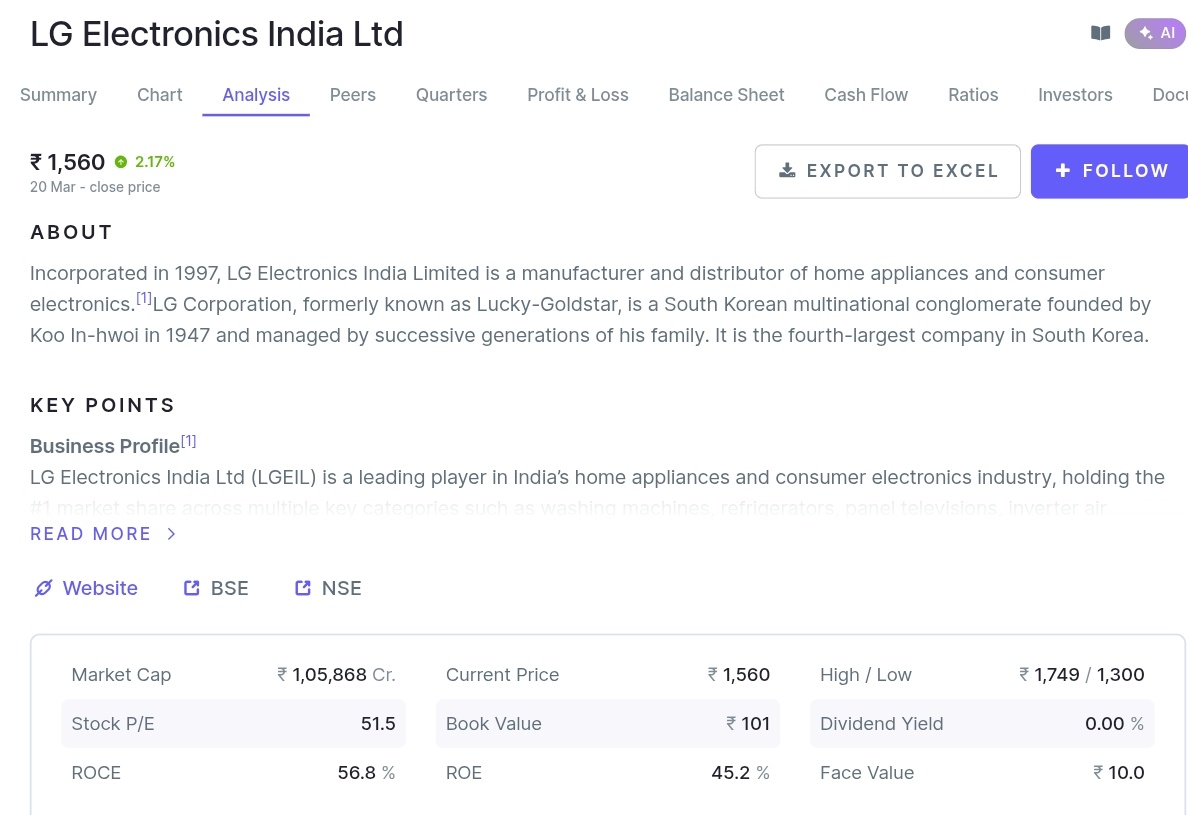Click citation [1] beside Business Profile
This screenshot has width=1188, height=815.
pyautogui.click(x=188, y=441)
